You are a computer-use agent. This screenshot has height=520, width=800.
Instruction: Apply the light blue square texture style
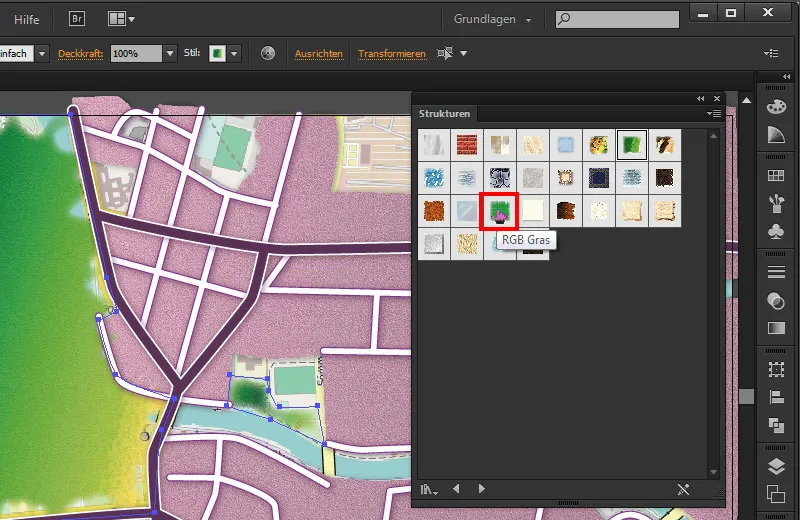point(566,145)
